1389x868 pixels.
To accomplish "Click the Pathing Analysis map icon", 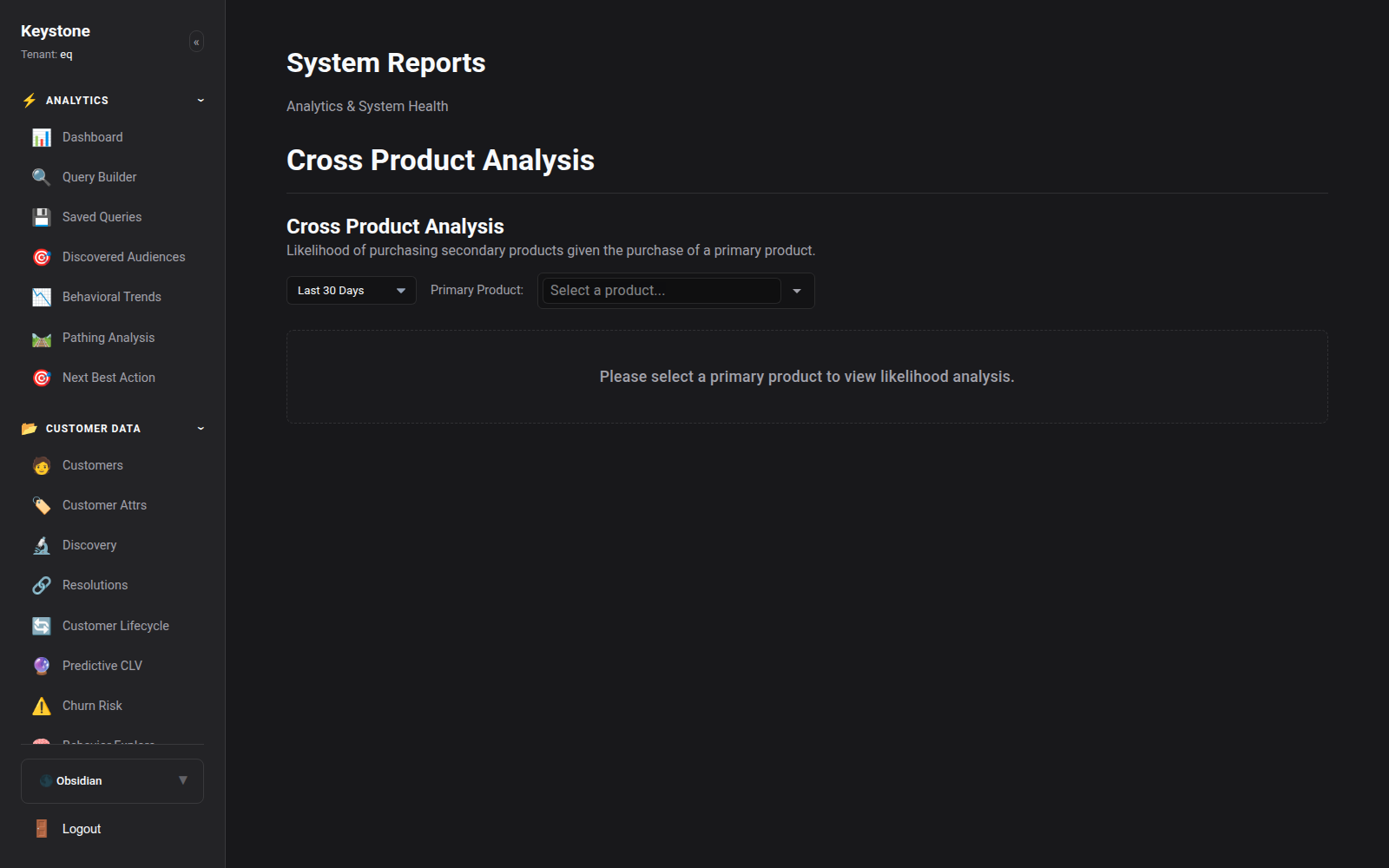I will [x=42, y=338].
